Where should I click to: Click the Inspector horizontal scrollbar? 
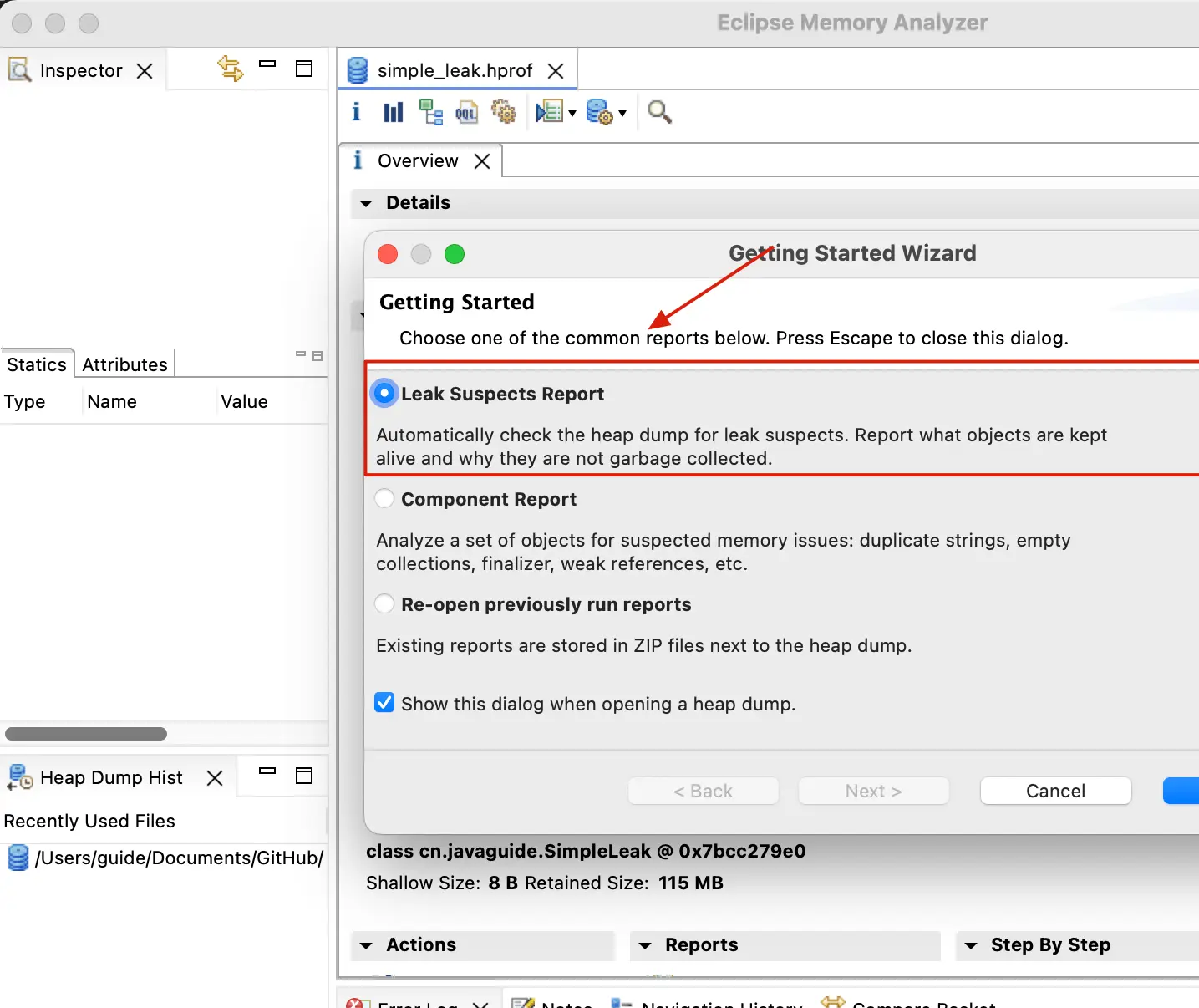[86, 734]
